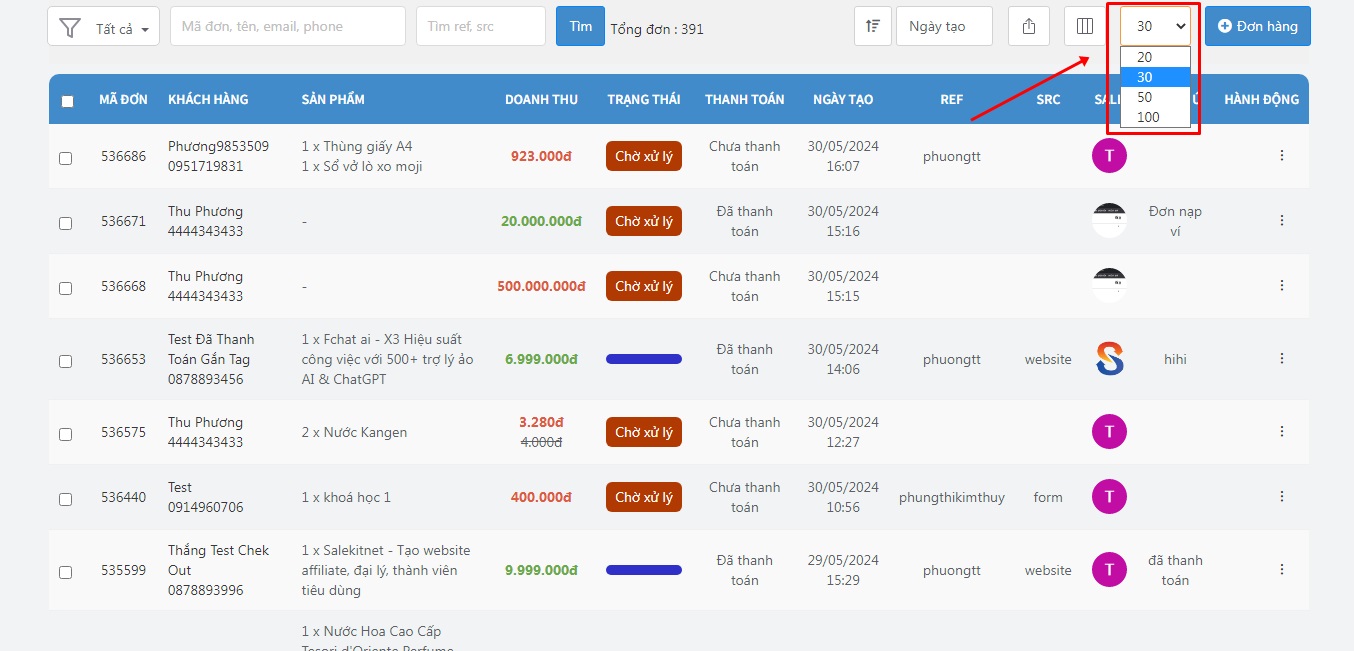Click the 'DOANH THU' column header
This screenshot has width=1354, height=651.
pos(541,99)
